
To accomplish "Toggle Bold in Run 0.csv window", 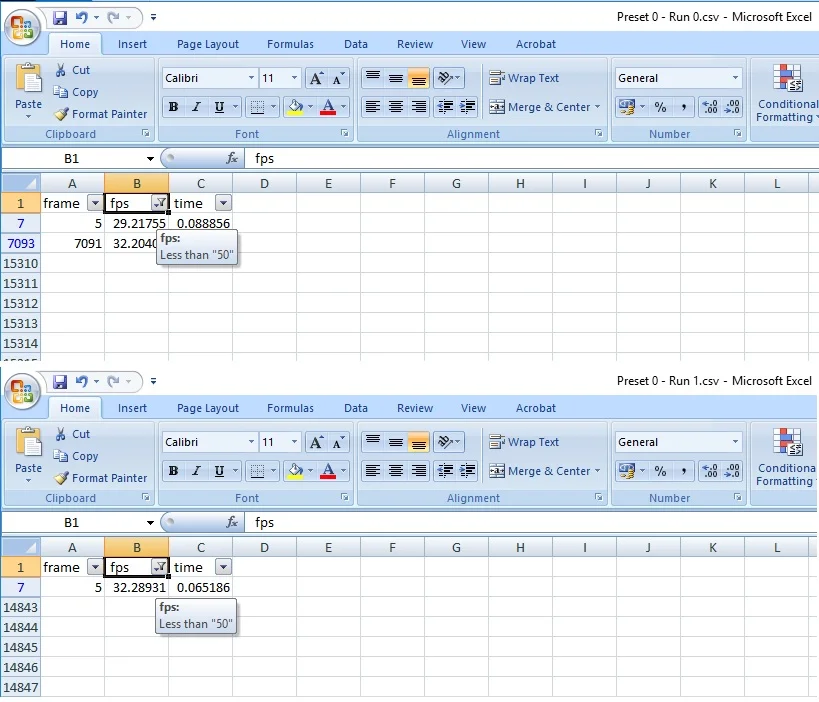I will pos(173,107).
